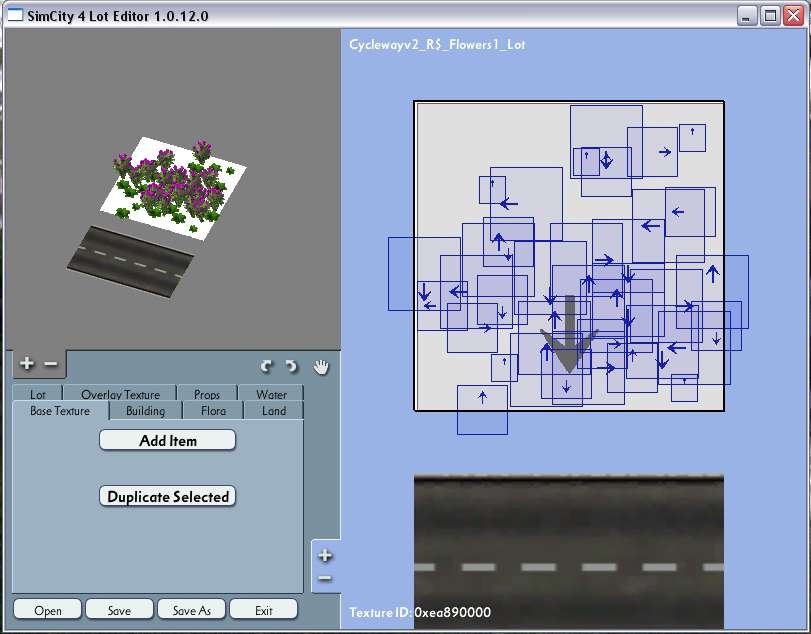The height and width of the screenshot is (634, 811).
Task: Select the Cyclewayv2_R$_Flowers1_Lot title text
Action: (x=437, y=44)
